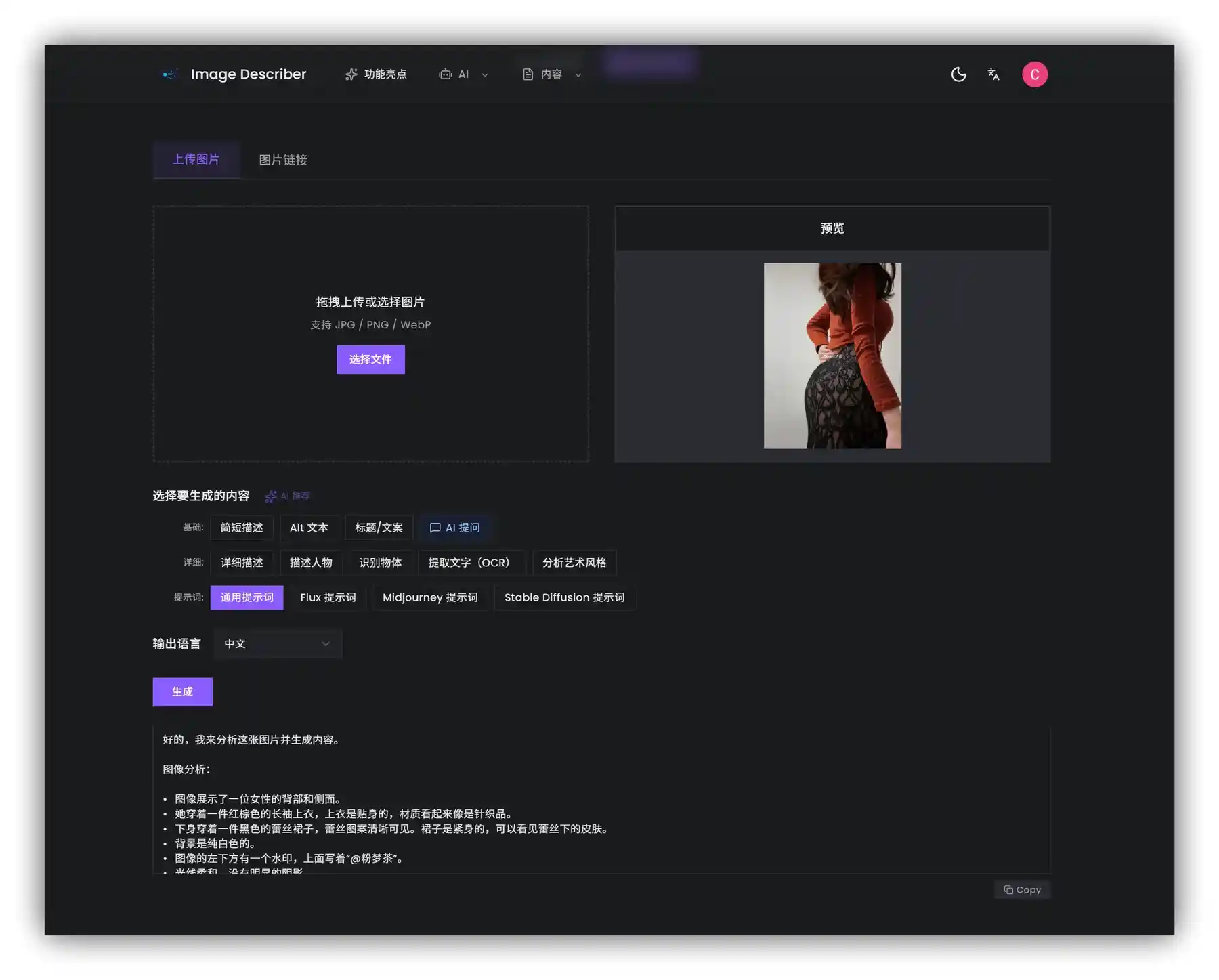1219x980 pixels.
Task: Open the language translation icon
Action: 993,74
